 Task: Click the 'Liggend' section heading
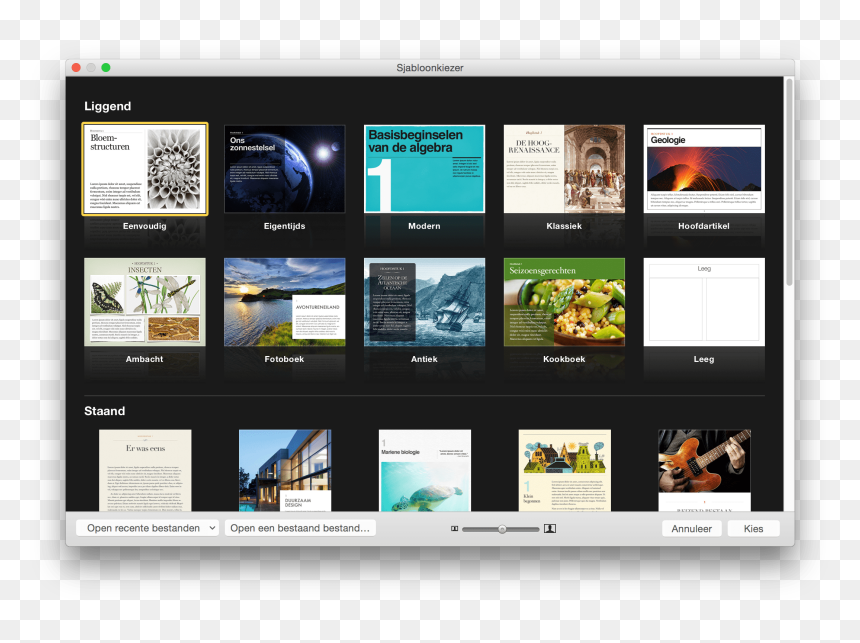point(108,106)
